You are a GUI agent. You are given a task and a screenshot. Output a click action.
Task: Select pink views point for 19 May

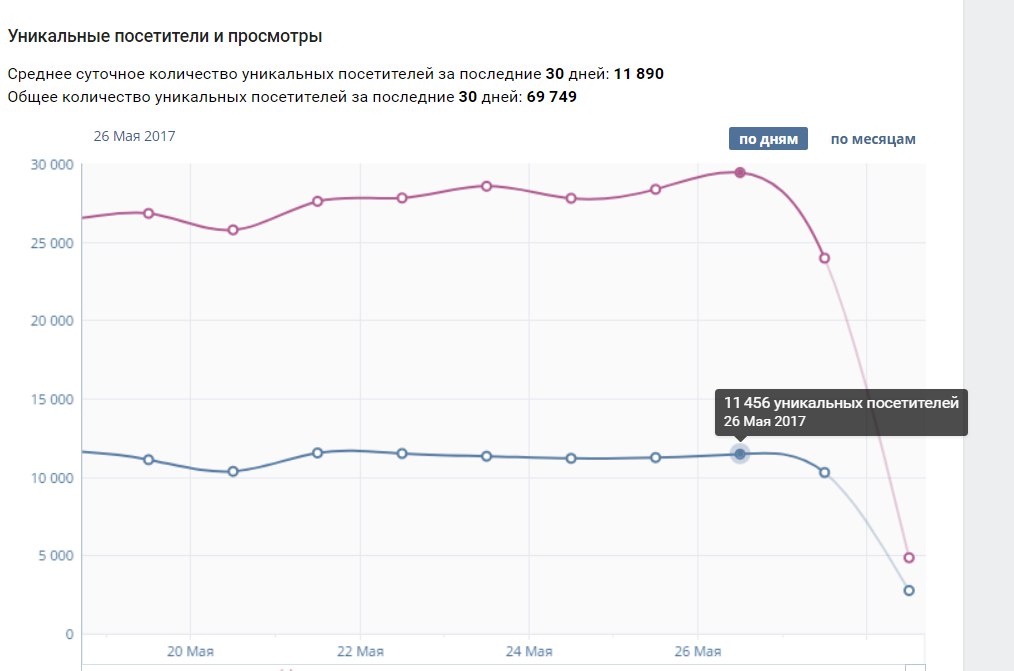click(149, 213)
